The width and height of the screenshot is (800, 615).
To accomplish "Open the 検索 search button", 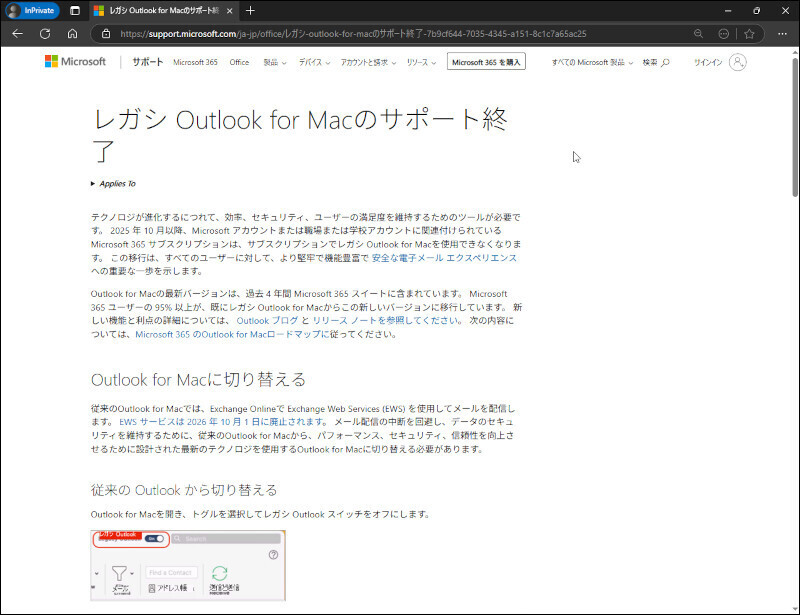I will pyautogui.click(x=656, y=62).
